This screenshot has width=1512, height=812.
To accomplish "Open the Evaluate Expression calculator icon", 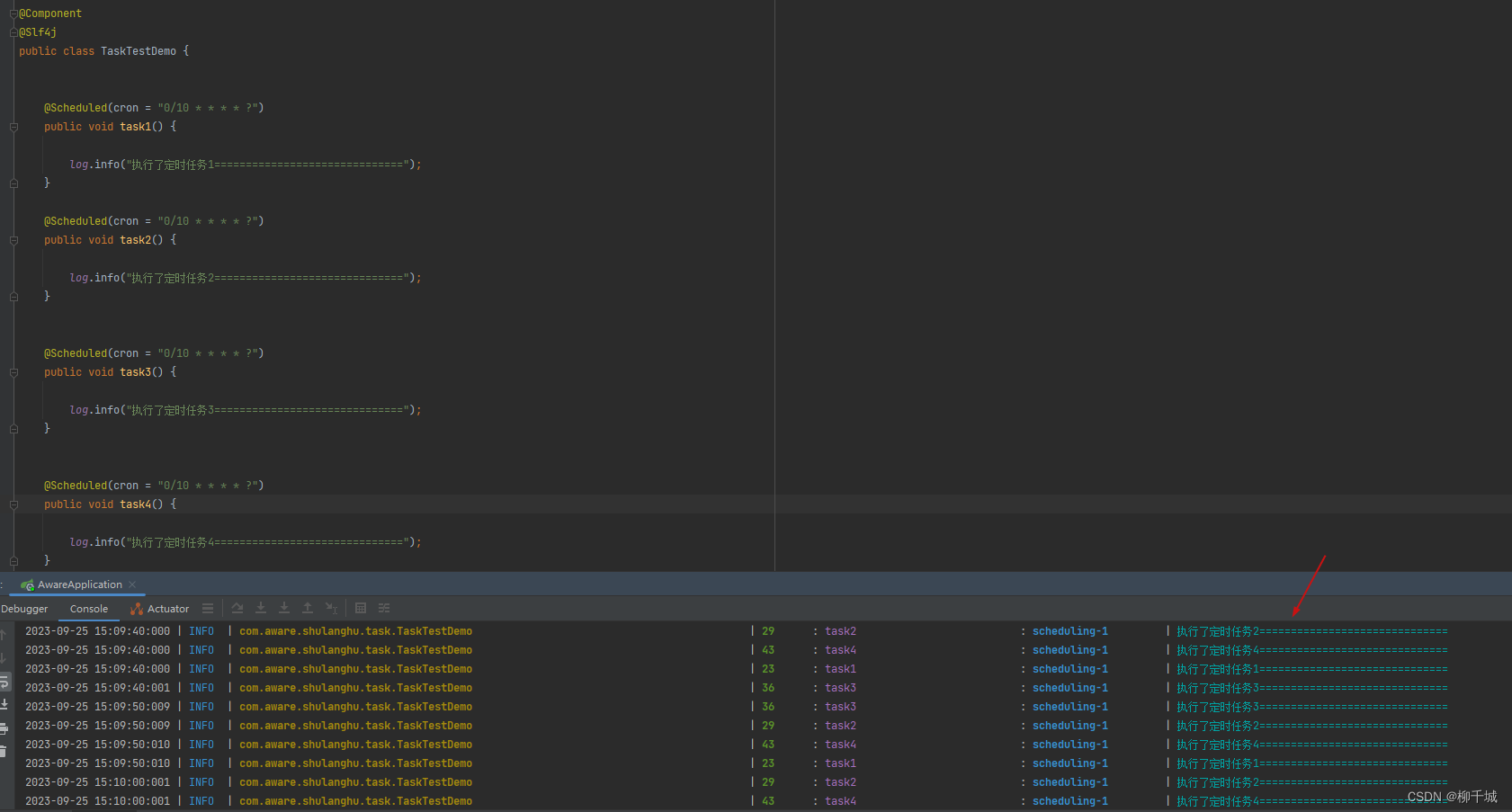I will coord(361,609).
